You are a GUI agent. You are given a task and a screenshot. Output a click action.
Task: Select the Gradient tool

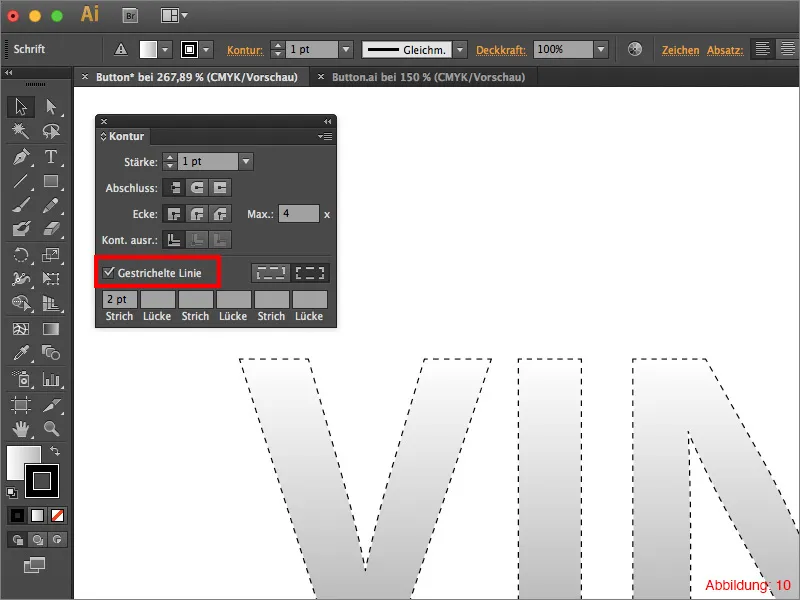[51, 329]
